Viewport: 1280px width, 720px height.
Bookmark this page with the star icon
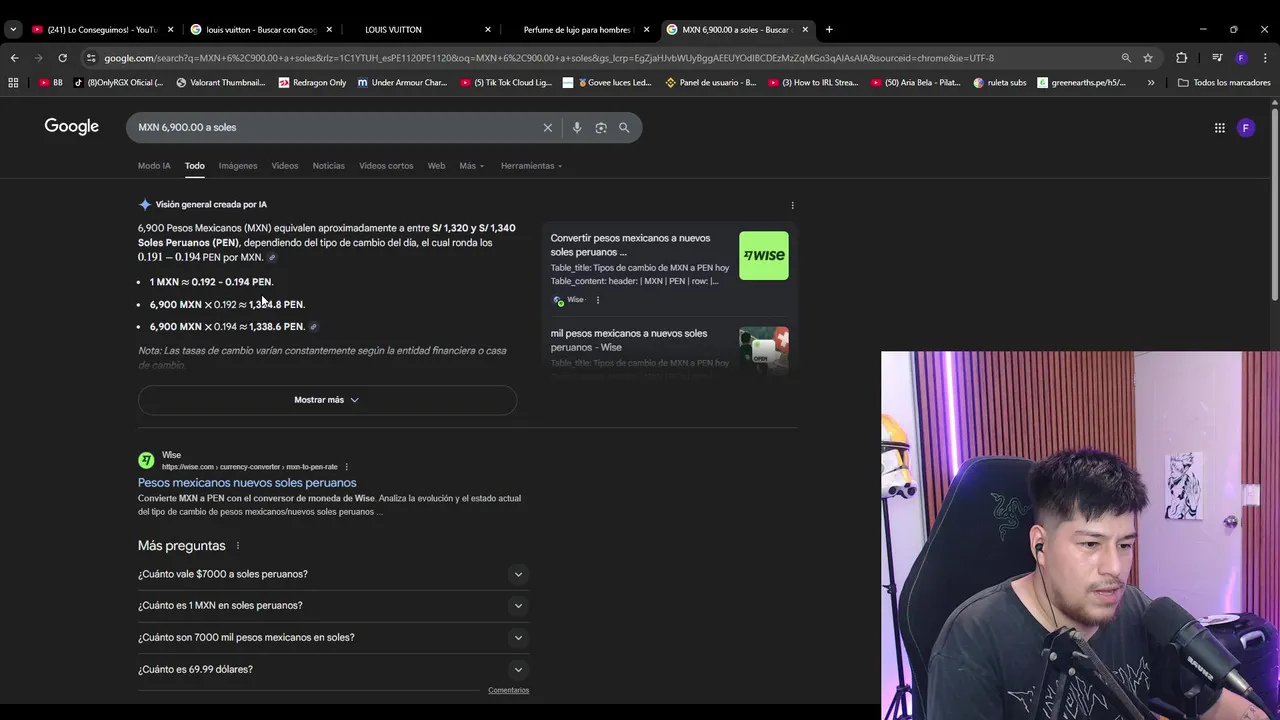pos(1148,58)
